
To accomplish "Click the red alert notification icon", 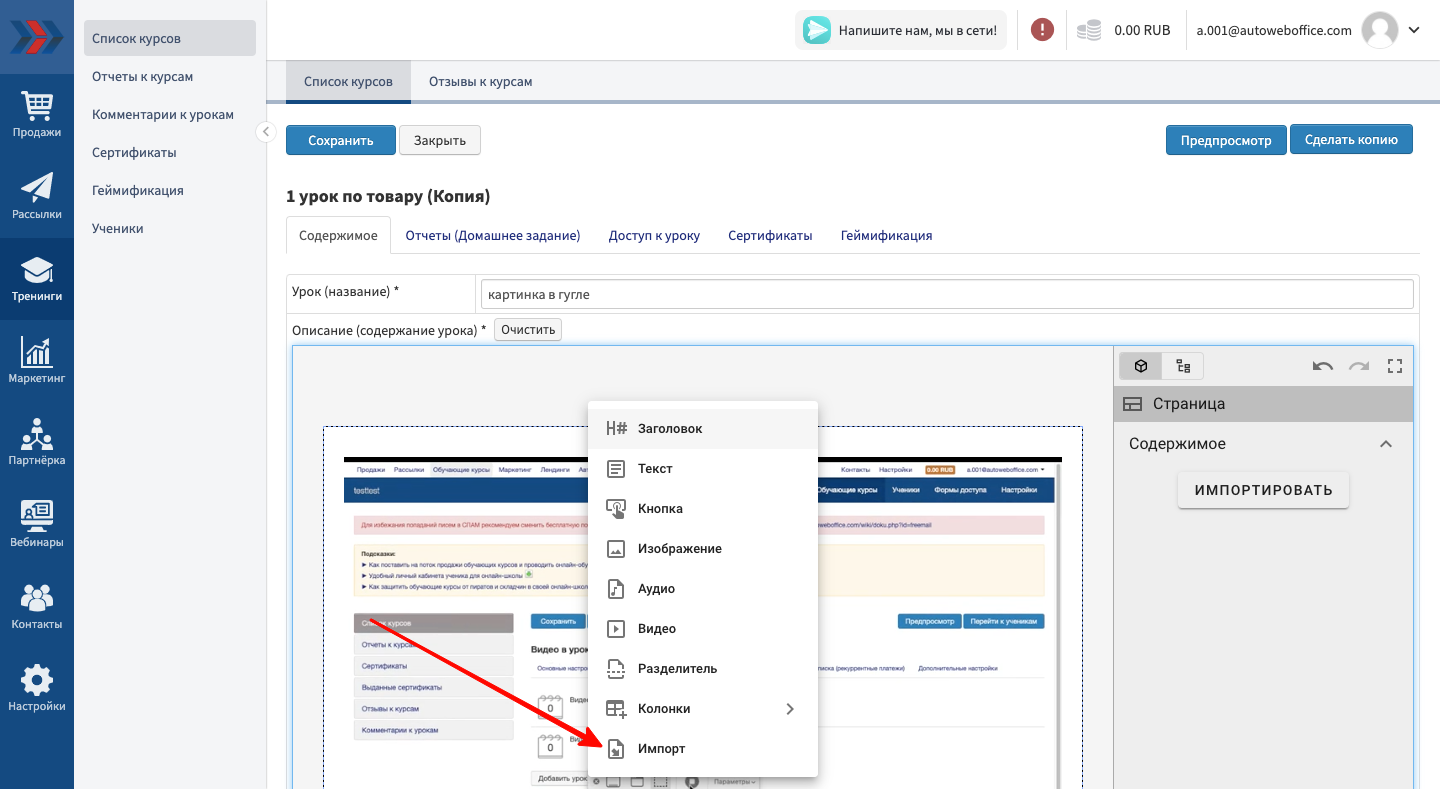I will tap(1042, 30).
